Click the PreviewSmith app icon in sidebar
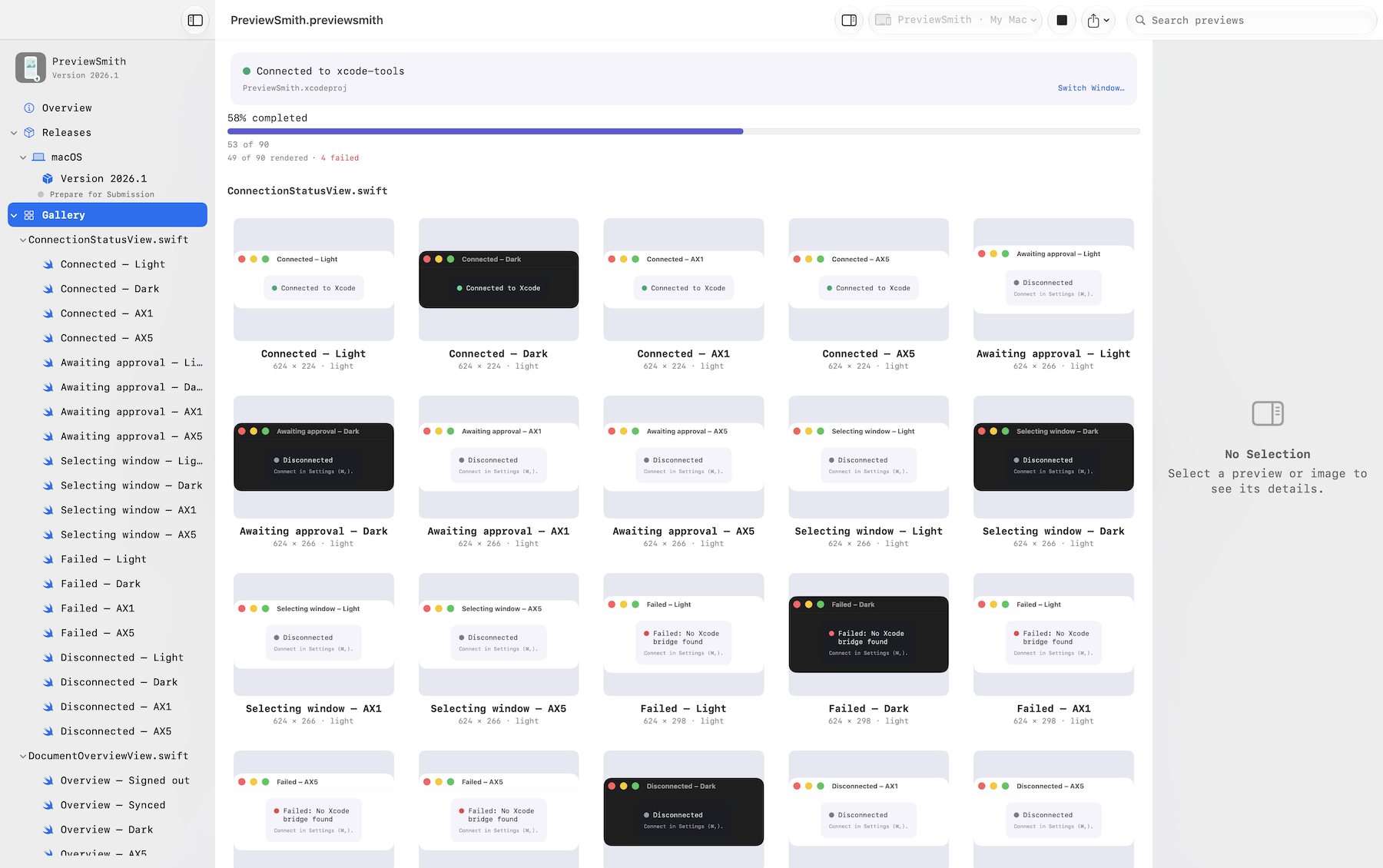The image size is (1383, 868). pos(31,68)
